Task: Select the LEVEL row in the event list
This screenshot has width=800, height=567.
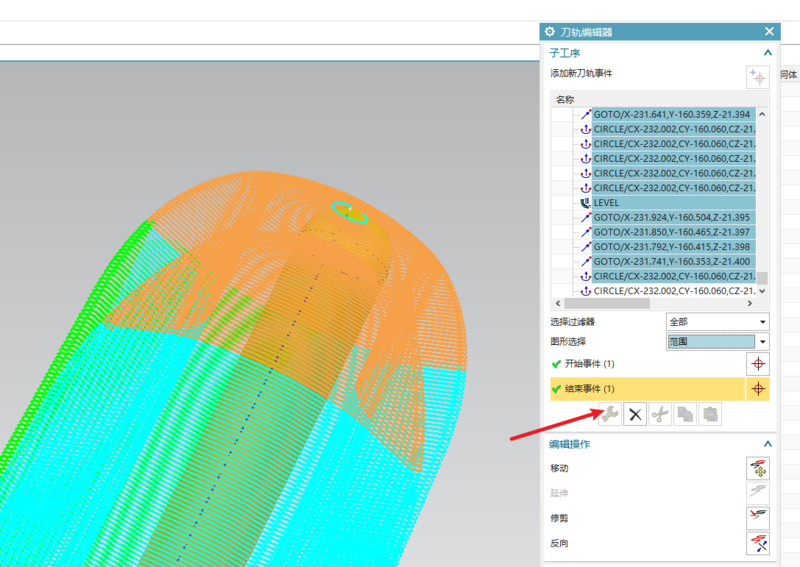Action: click(x=606, y=202)
